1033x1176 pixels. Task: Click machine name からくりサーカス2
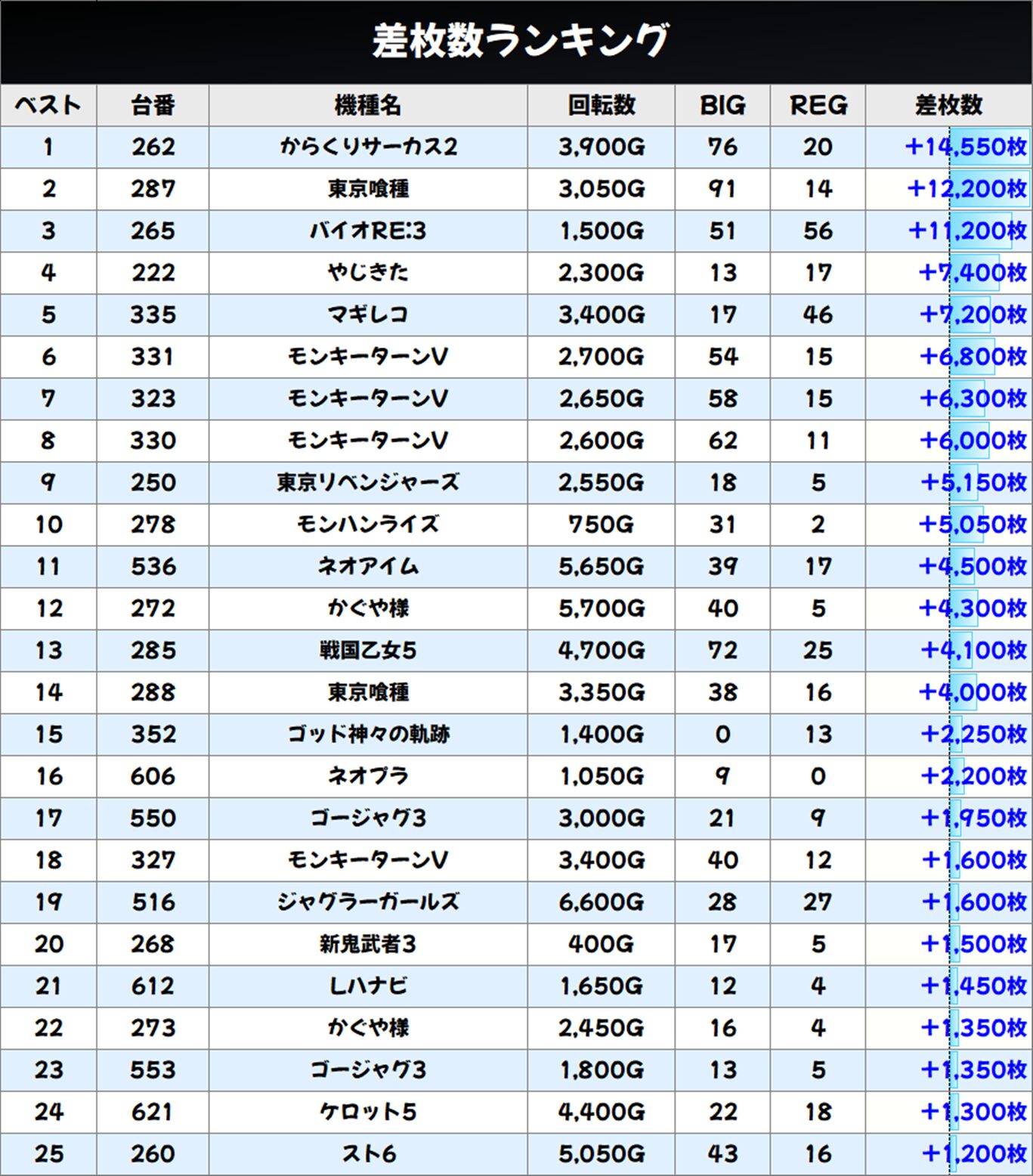click(x=368, y=147)
